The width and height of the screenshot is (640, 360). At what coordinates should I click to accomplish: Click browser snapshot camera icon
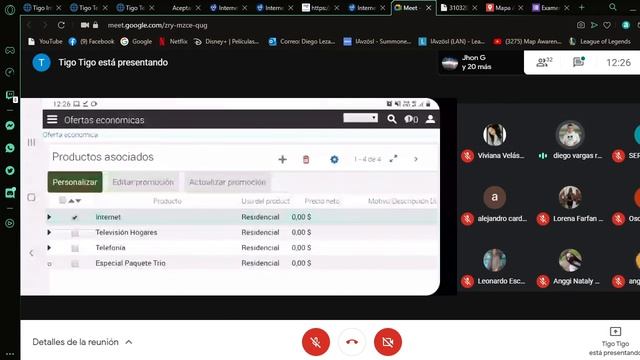[580, 25]
